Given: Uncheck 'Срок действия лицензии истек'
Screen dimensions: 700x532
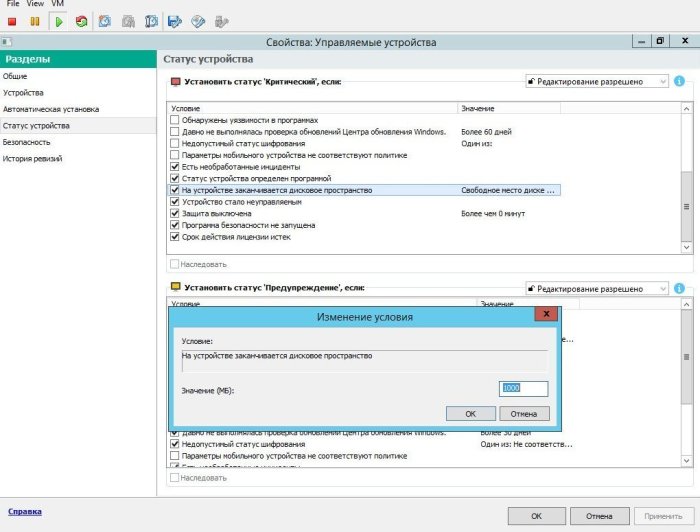Looking at the screenshot, I should [x=175, y=237].
